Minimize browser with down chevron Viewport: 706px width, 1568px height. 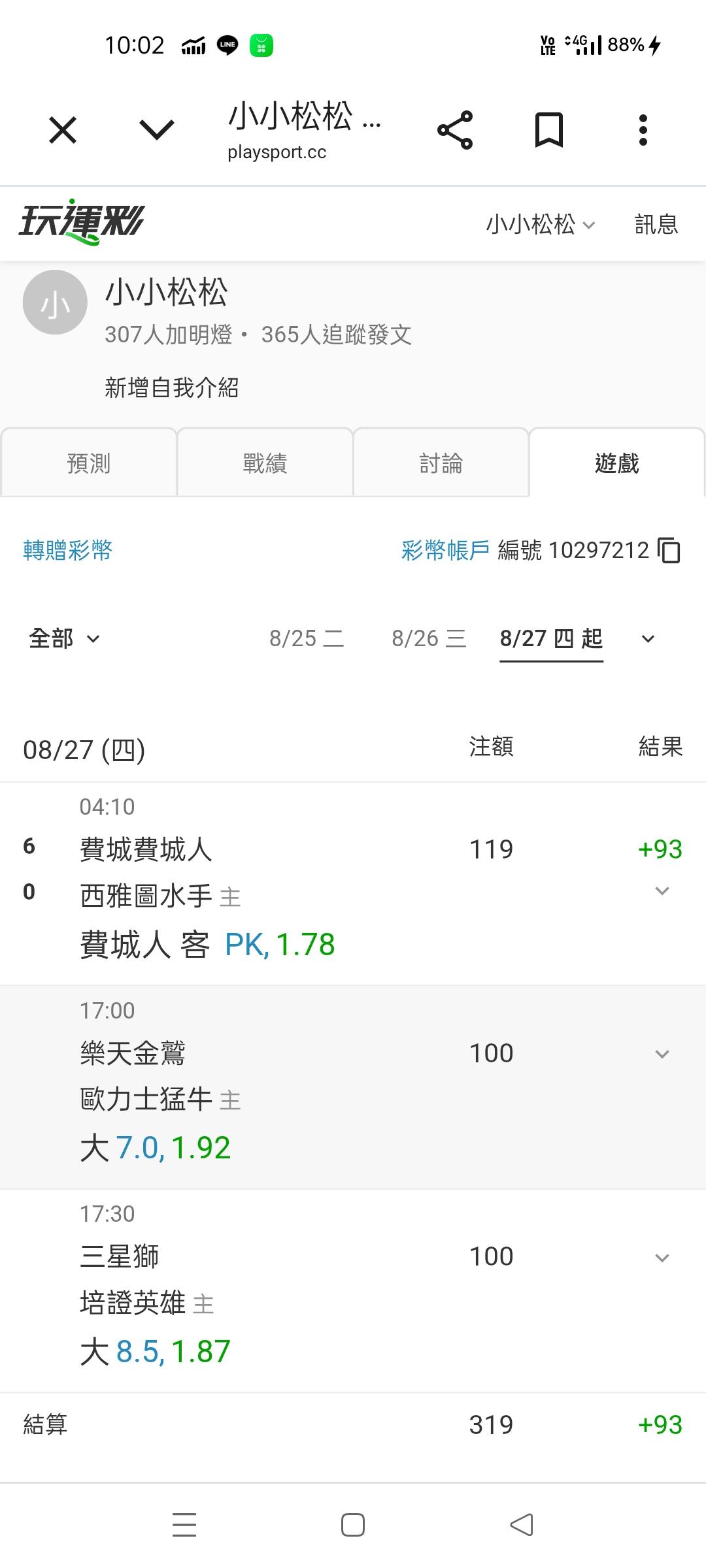coord(157,130)
